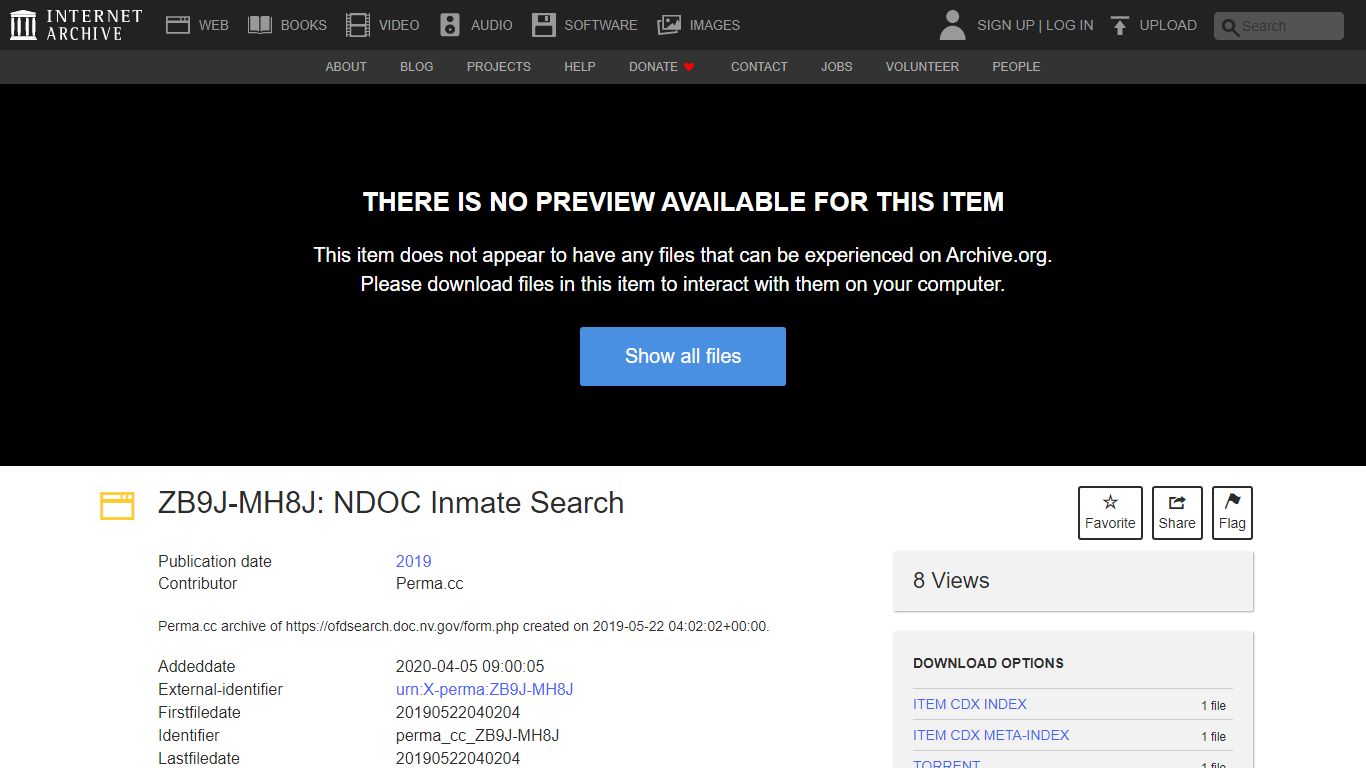Click the item title ZB9J-MH8J: NDOC Inmate Search
The image size is (1366, 768).
391,503
